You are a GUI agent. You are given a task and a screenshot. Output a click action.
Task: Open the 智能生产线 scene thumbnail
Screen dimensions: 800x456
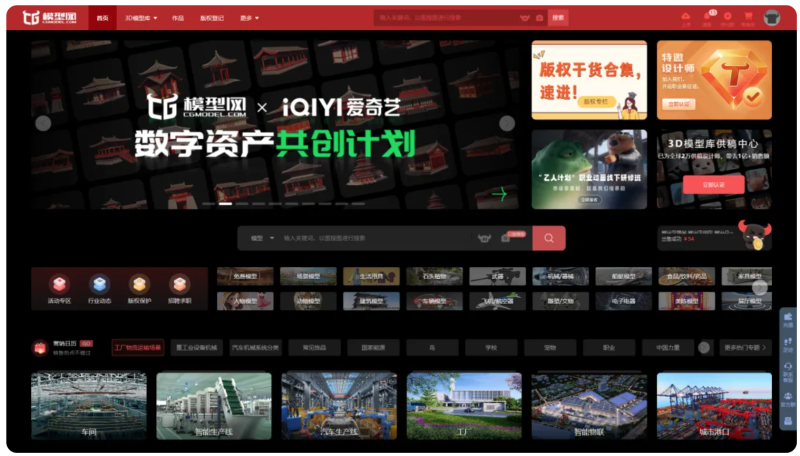coord(214,406)
